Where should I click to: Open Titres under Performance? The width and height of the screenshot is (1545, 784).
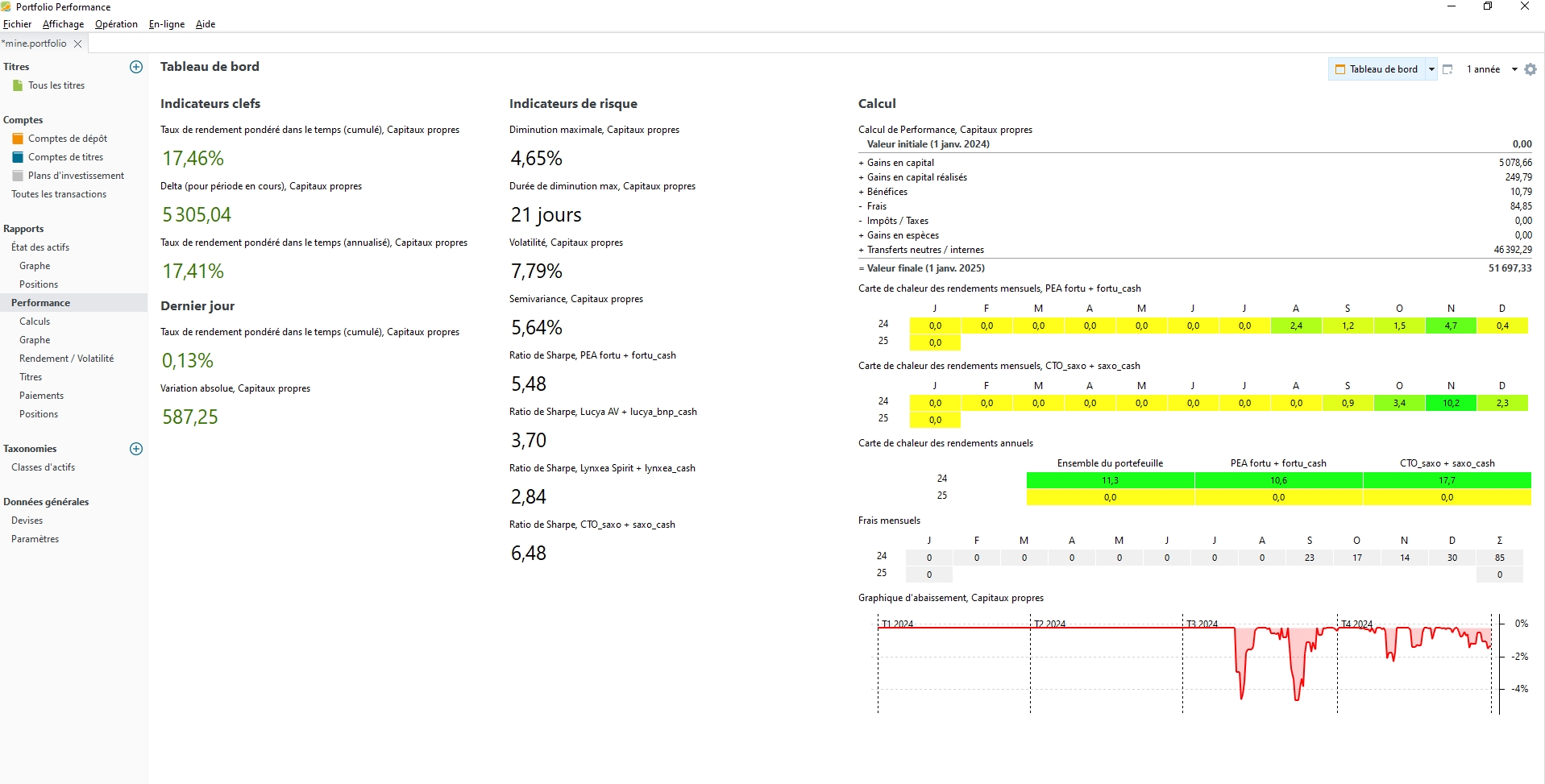tap(31, 377)
